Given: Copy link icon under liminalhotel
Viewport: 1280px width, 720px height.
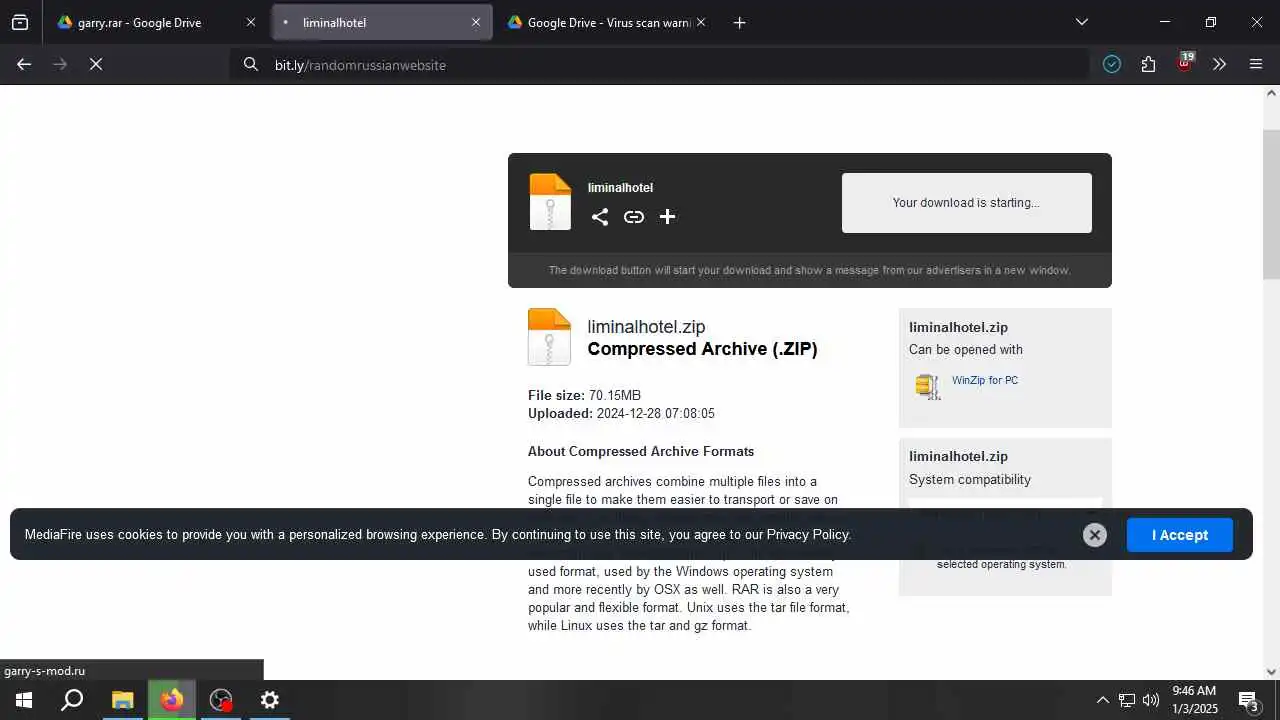Looking at the screenshot, I should point(634,216).
